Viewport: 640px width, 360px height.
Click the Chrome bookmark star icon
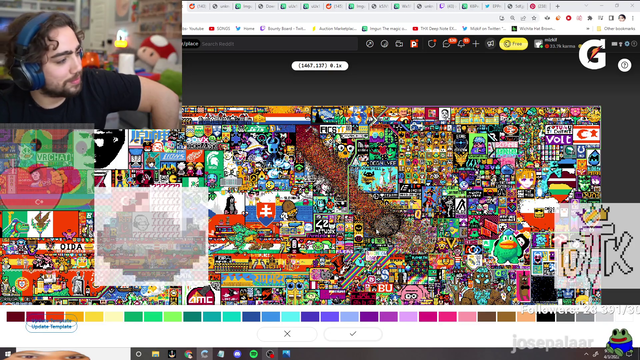[x=534, y=18]
